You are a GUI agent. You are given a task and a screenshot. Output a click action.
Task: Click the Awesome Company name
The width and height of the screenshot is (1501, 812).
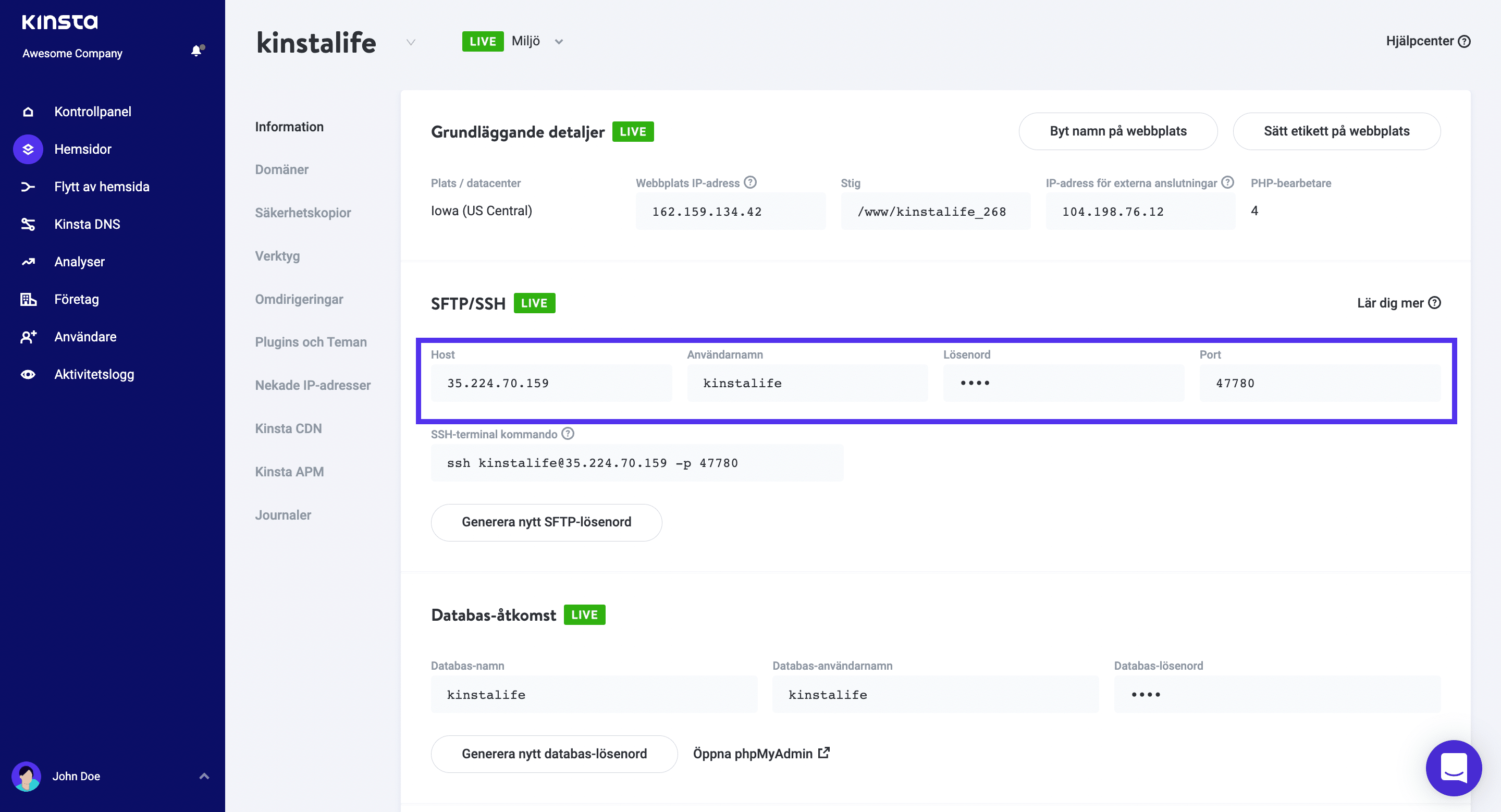click(72, 54)
